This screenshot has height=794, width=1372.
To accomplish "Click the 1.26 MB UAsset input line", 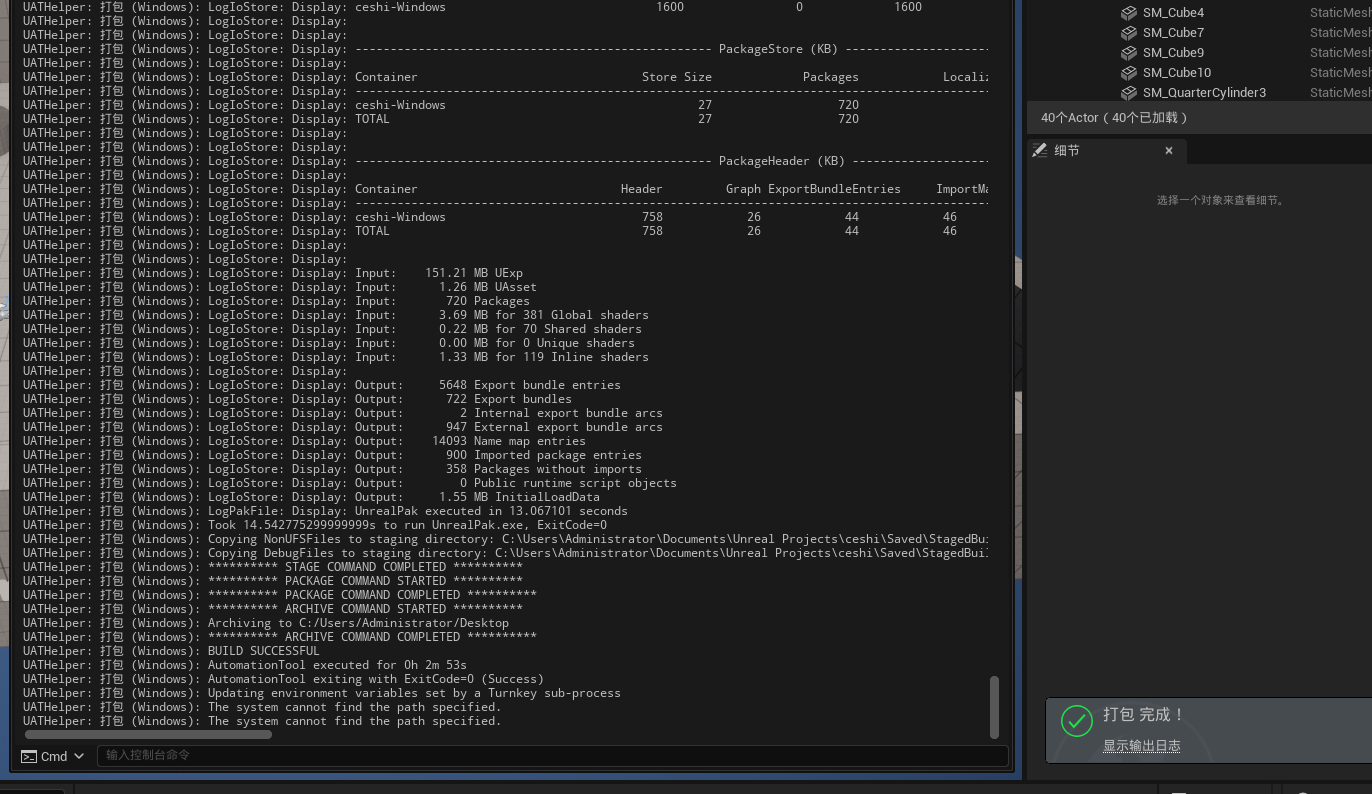I will point(280,287).
